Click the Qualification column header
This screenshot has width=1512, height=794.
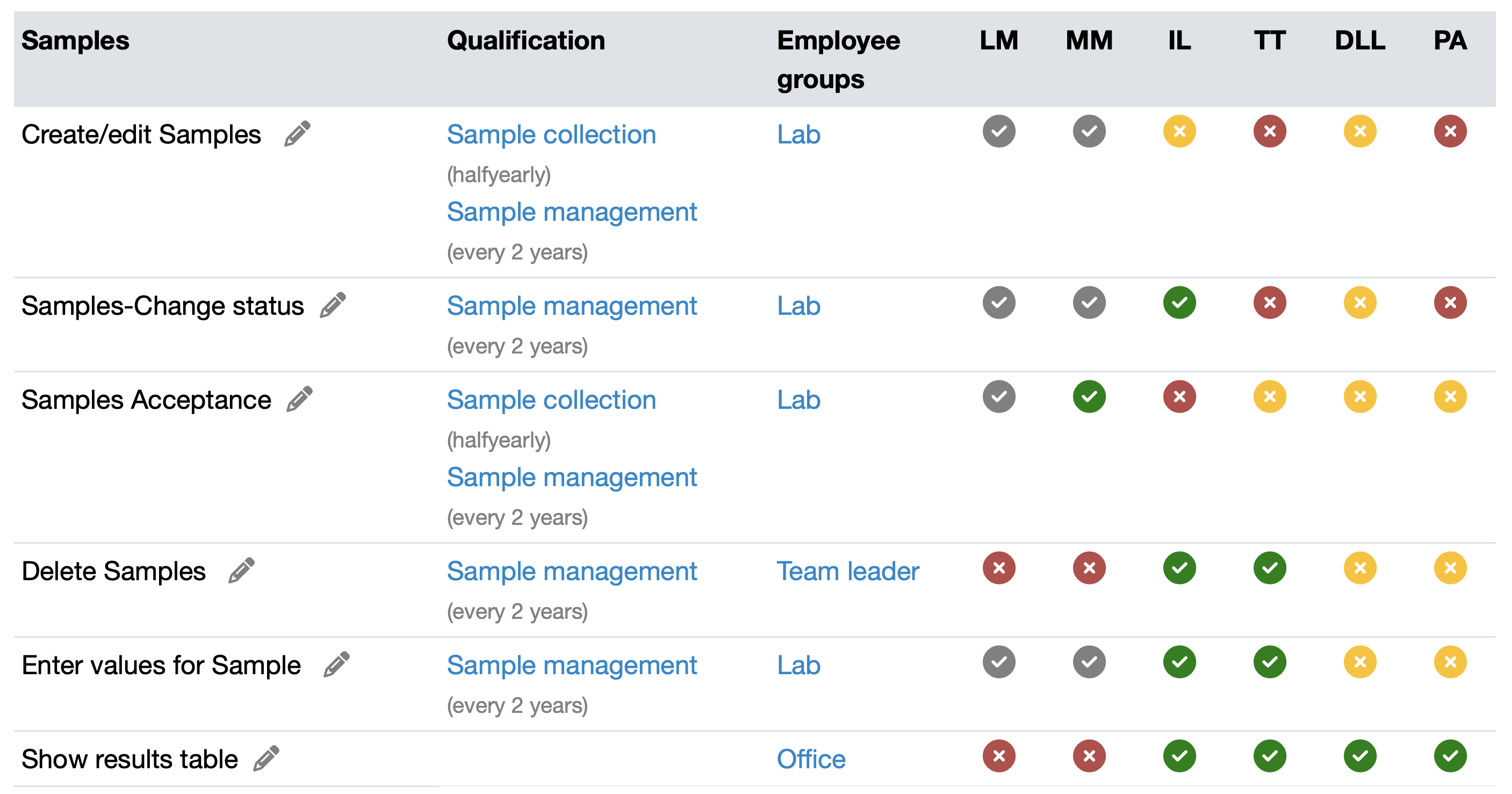pyautogui.click(x=526, y=41)
